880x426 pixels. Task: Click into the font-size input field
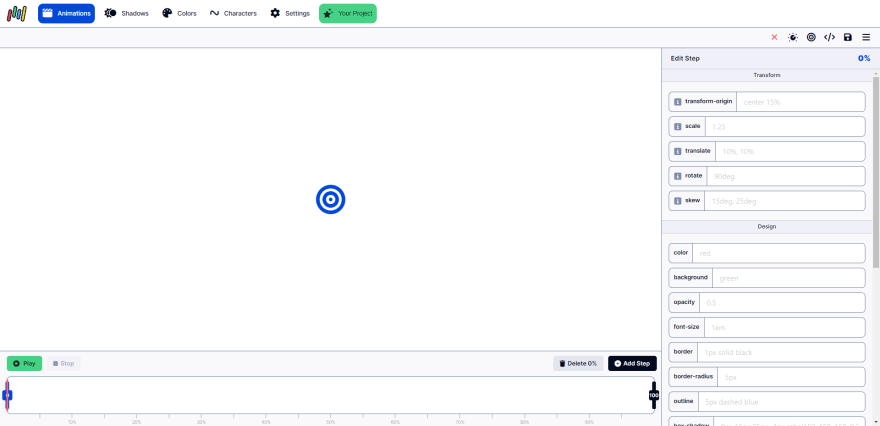coord(784,327)
